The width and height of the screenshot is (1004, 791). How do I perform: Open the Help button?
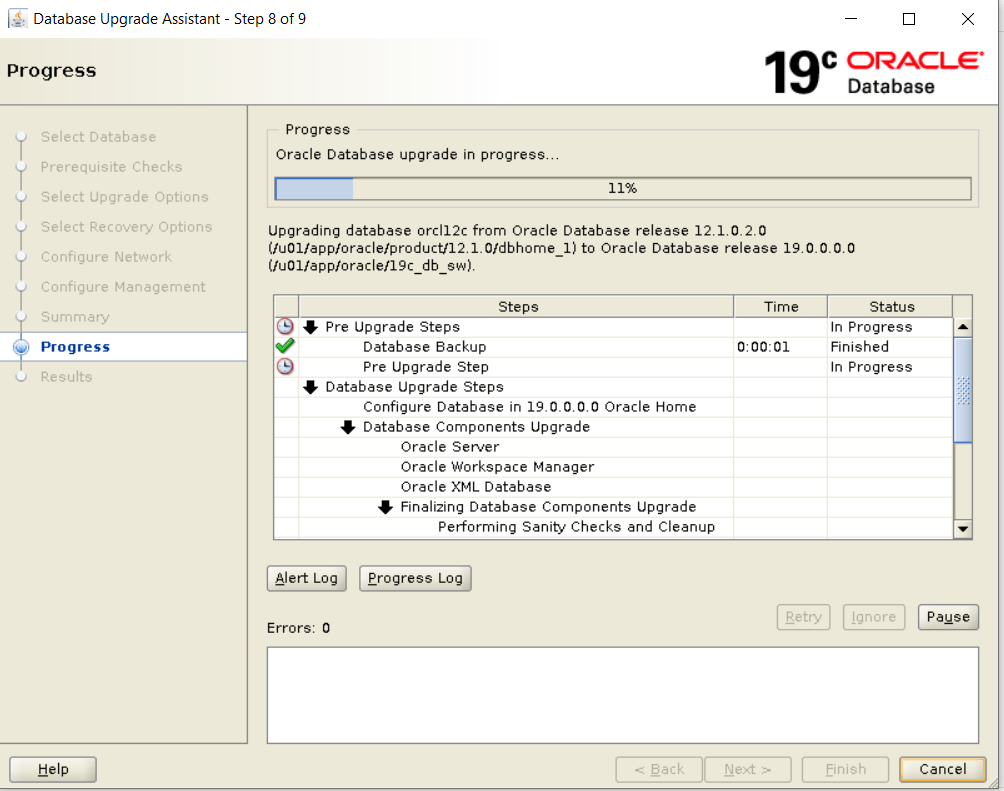pos(53,769)
